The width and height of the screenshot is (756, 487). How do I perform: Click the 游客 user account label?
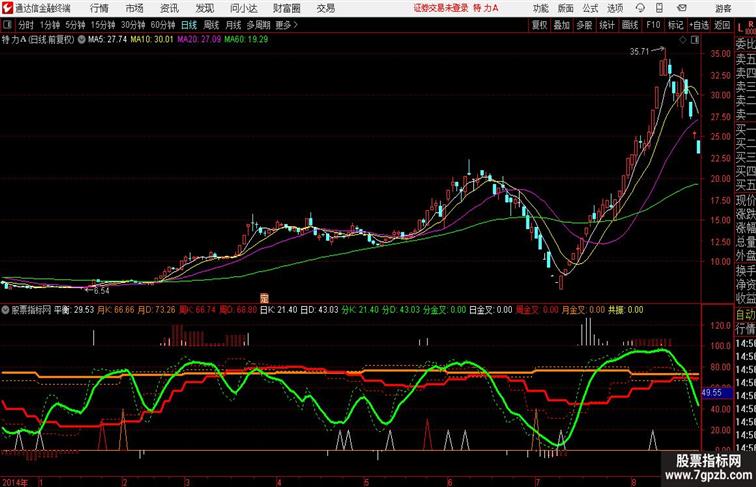[x=723, y=8]
